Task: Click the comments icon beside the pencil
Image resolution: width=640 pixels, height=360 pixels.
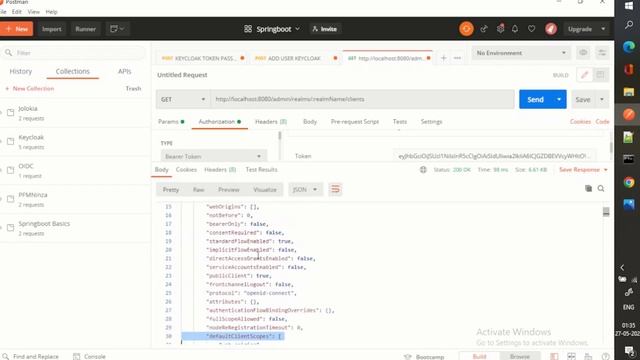Action: coord(600,75)
